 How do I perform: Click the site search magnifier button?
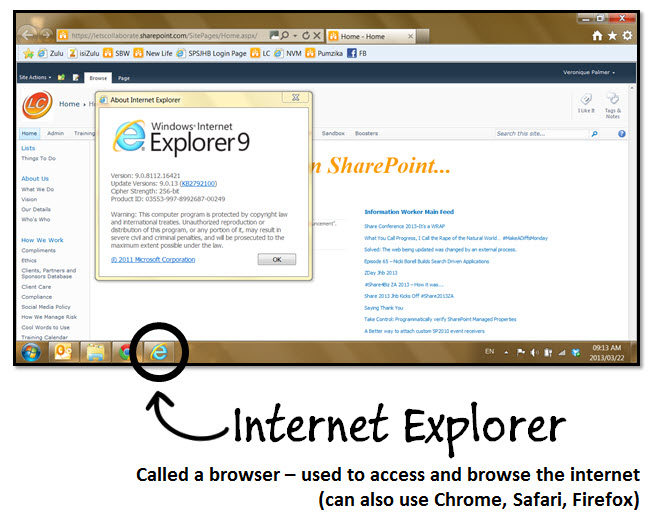point(595,133)
